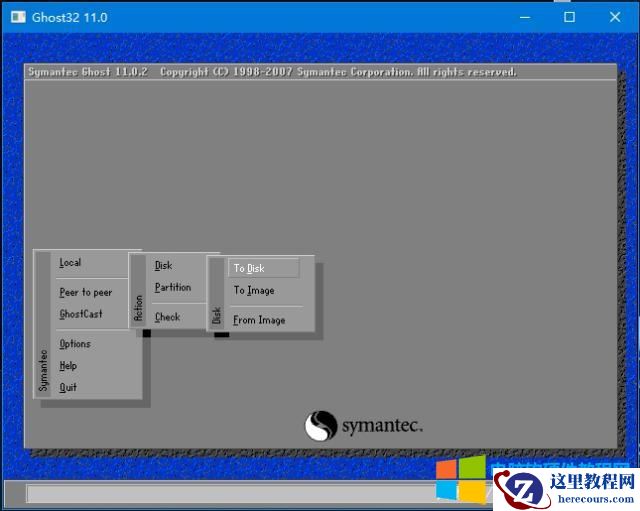The height and width of the screenshot is (511, 640).
Task: Select Local in the Symantec menu
Action: [70, 262]
